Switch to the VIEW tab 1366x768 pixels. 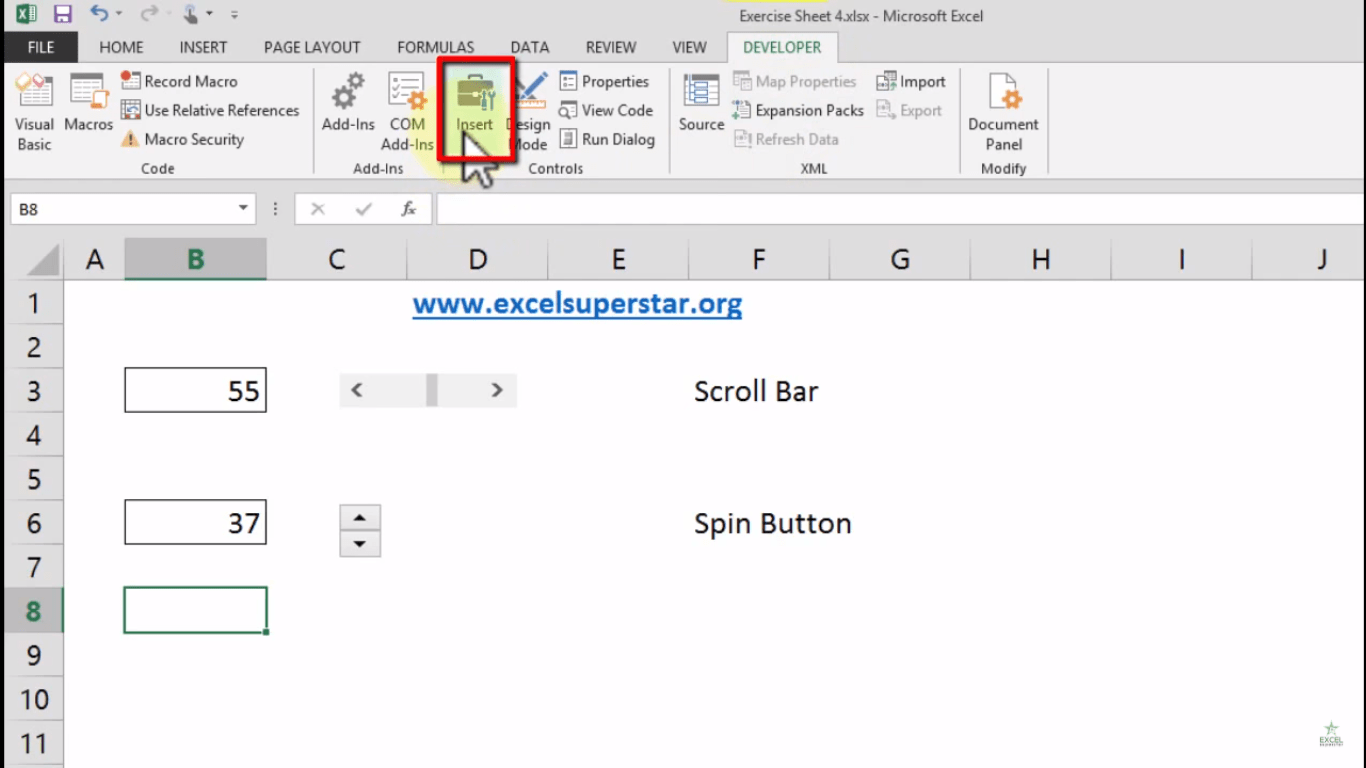[x=689, y=47]
